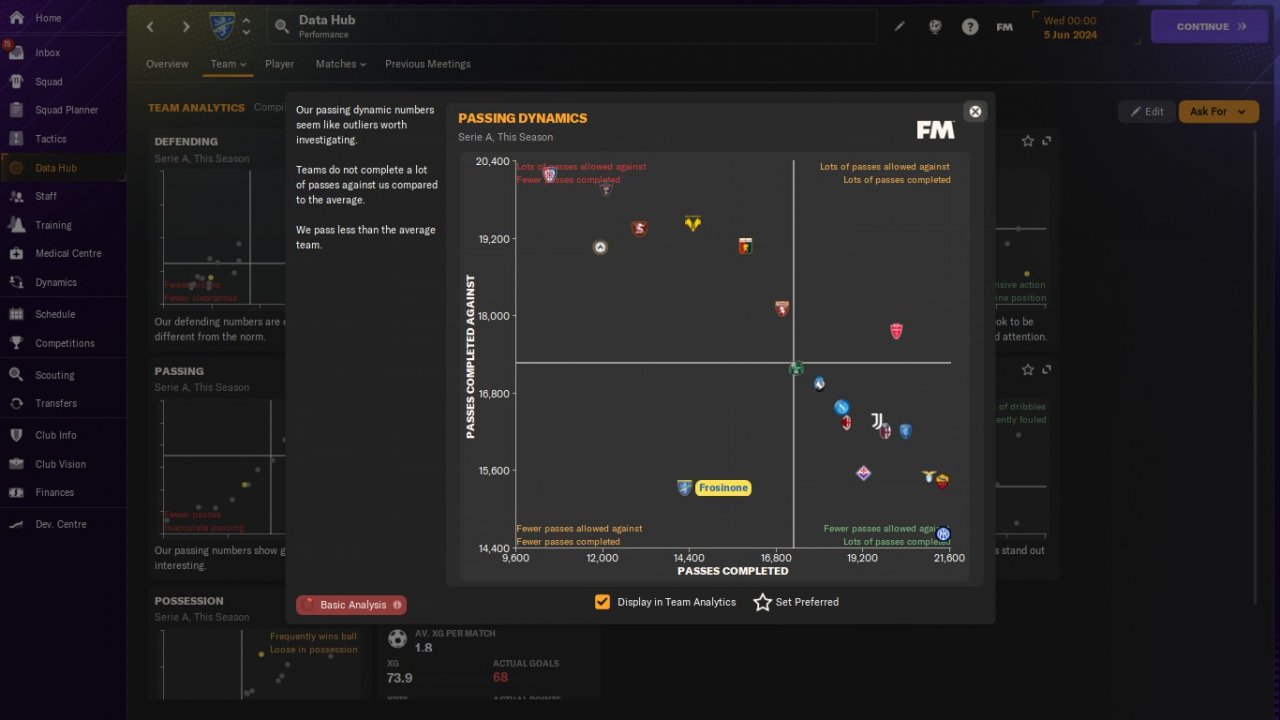This screenshot has height=720, width=1280.
Task: Go to the Squad shirt icon
Action: pyautogui.click(x=16, y=82)
